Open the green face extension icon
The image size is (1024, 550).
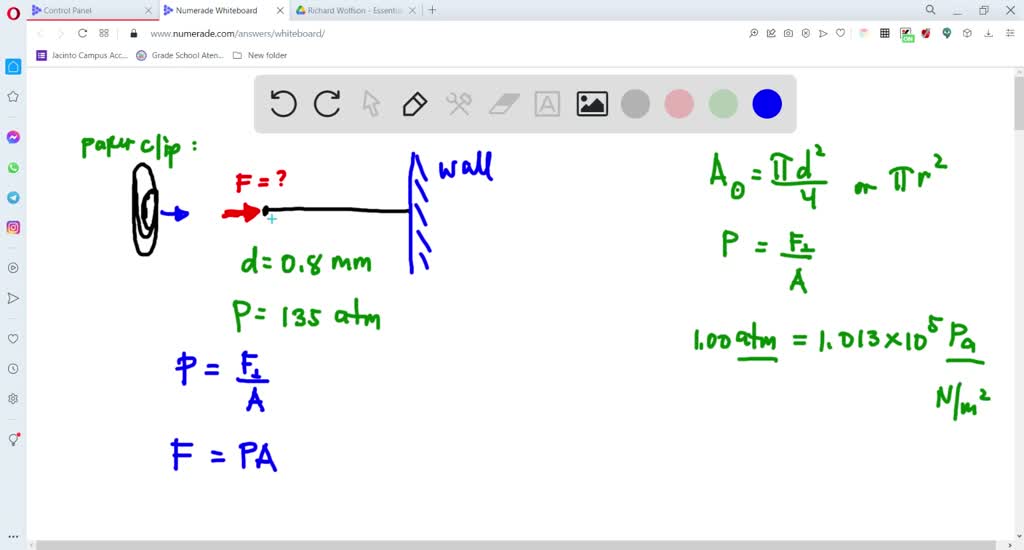coord(947,33)
